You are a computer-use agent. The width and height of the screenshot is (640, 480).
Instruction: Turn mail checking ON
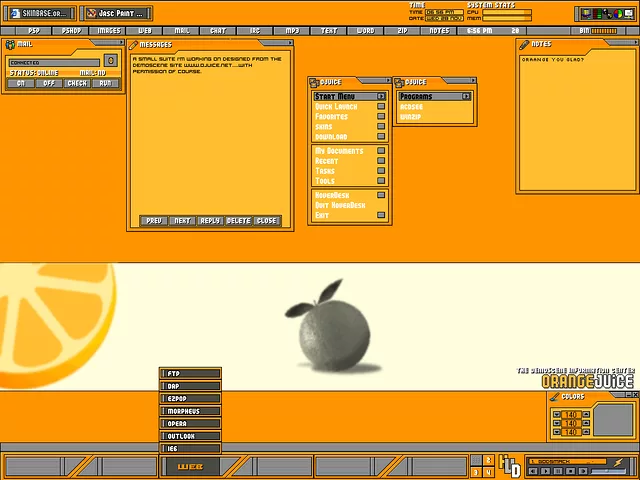21,83
